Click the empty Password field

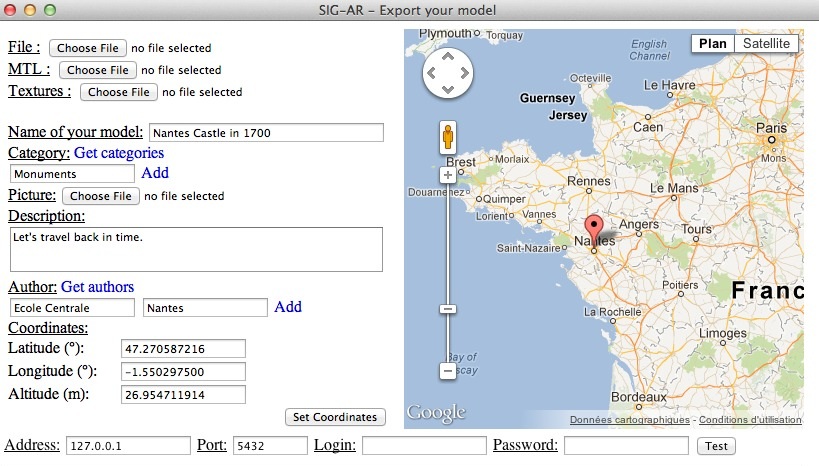[x=626, y=446]
